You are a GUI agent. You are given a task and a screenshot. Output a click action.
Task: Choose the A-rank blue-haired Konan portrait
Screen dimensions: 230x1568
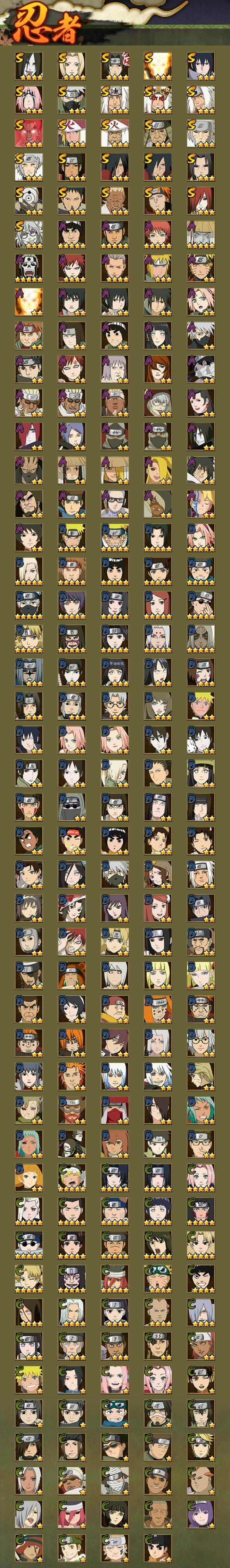pyautogui.click(x=72, y=436)
